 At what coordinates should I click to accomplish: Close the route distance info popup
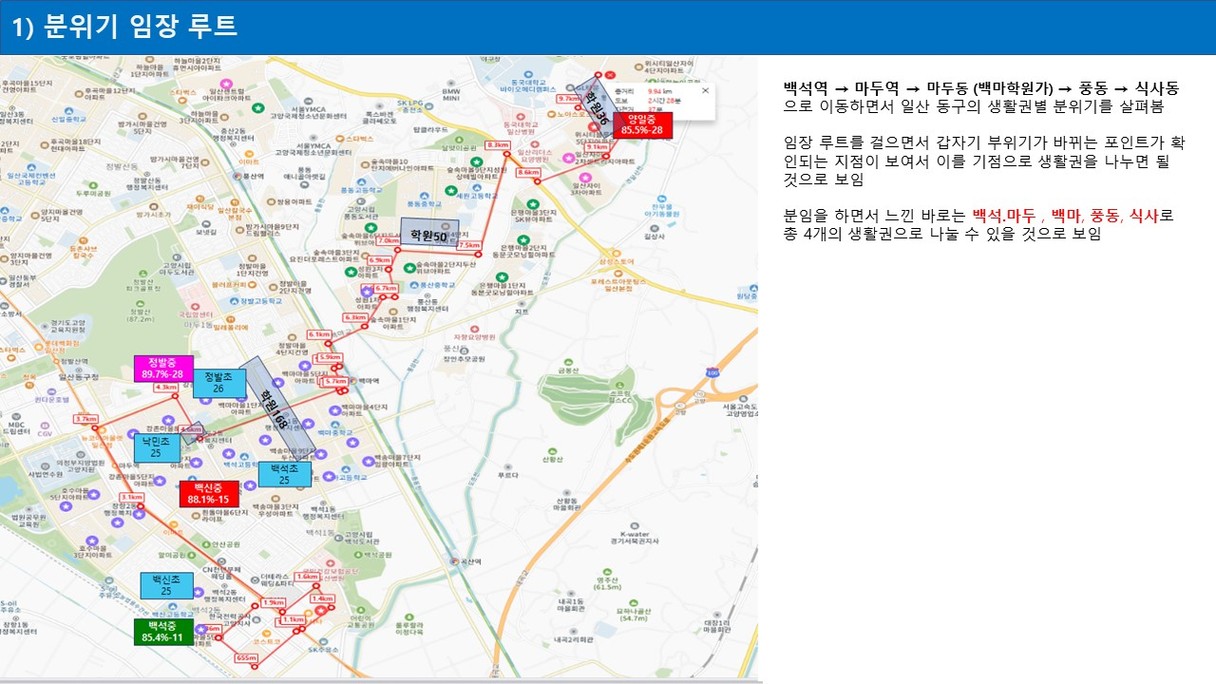coord(705,90)
